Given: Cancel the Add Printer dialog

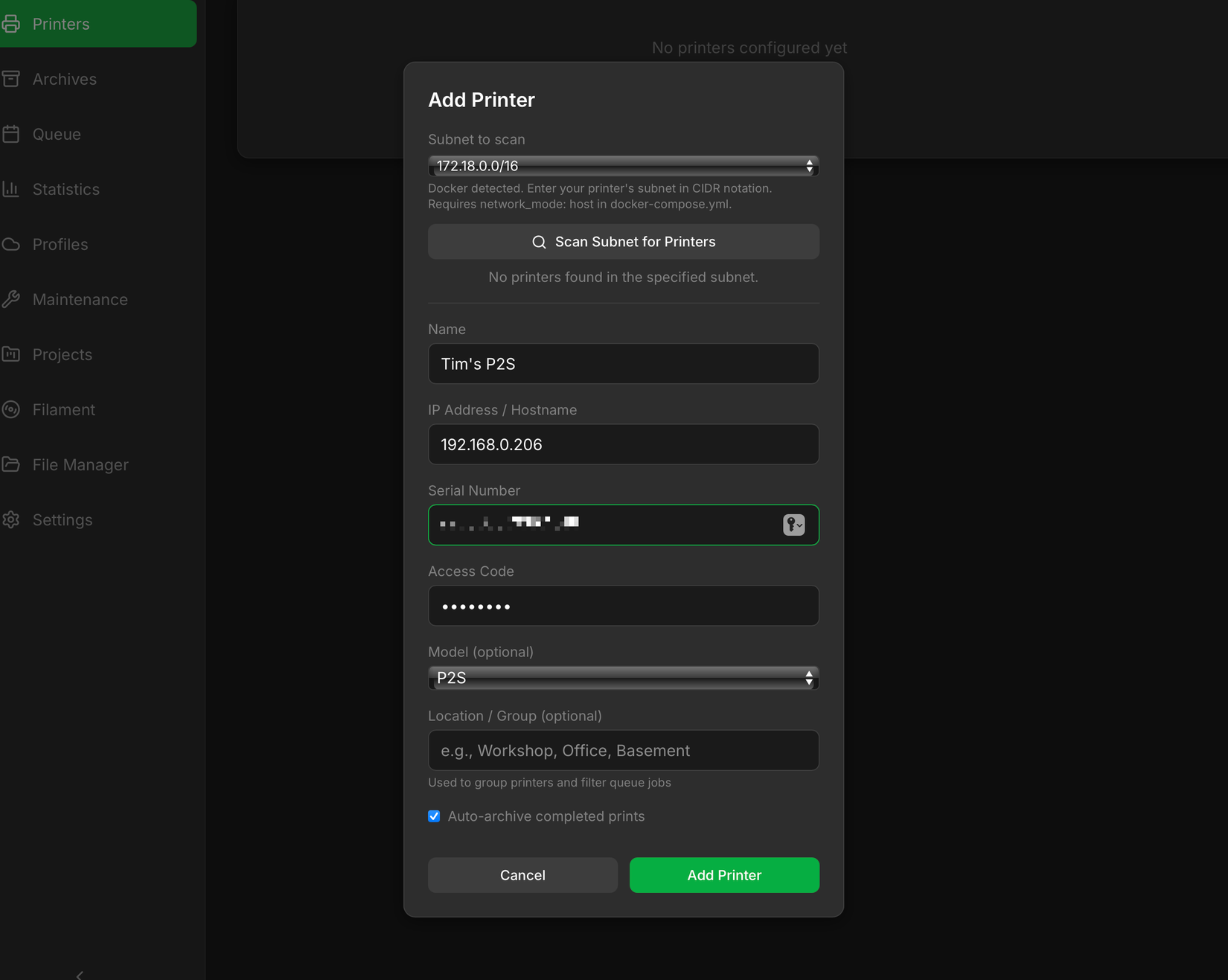Looking at the screenshot, I should point(522,875).
